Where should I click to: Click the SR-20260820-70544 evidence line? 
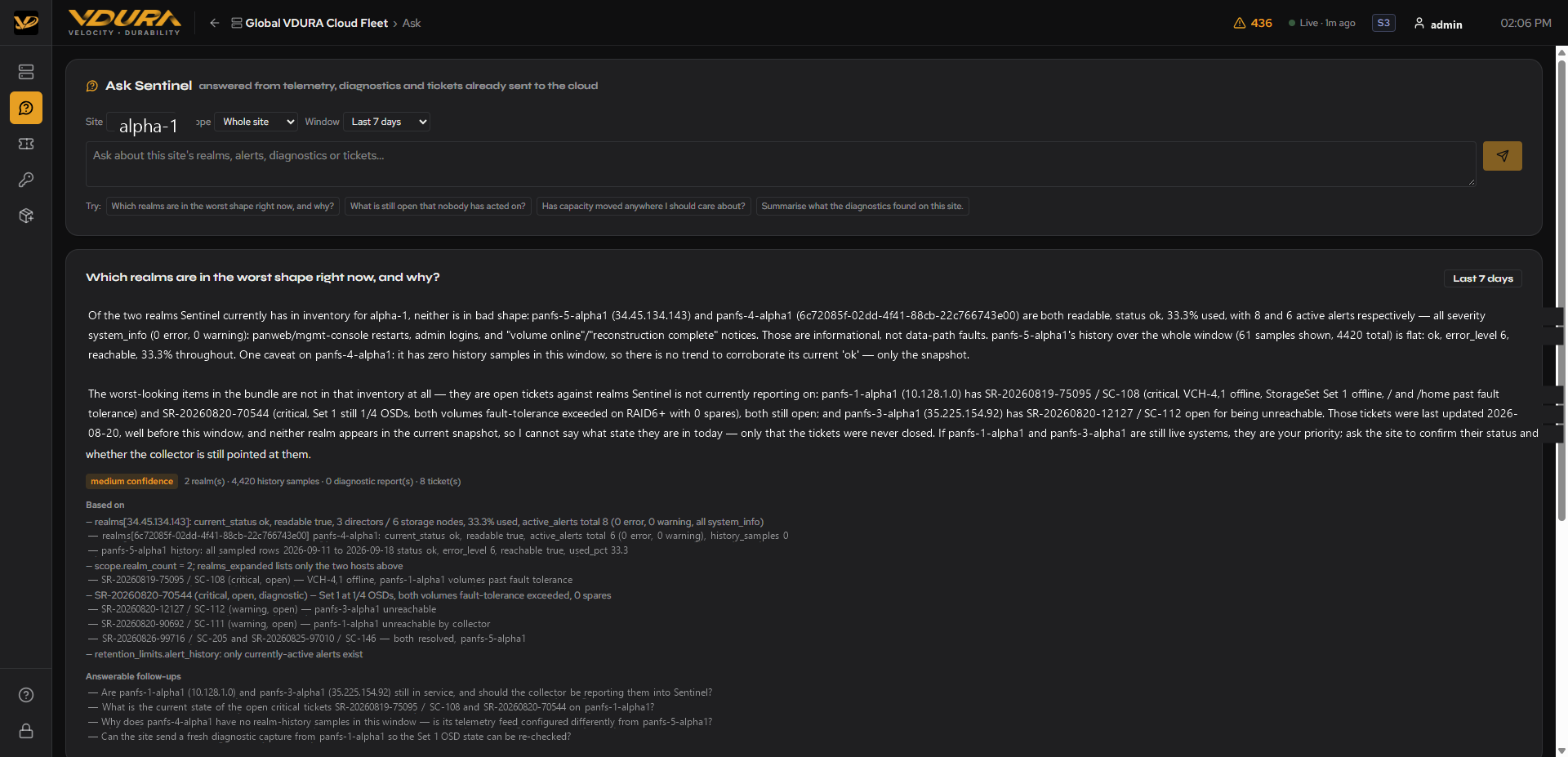click(349, 595)
